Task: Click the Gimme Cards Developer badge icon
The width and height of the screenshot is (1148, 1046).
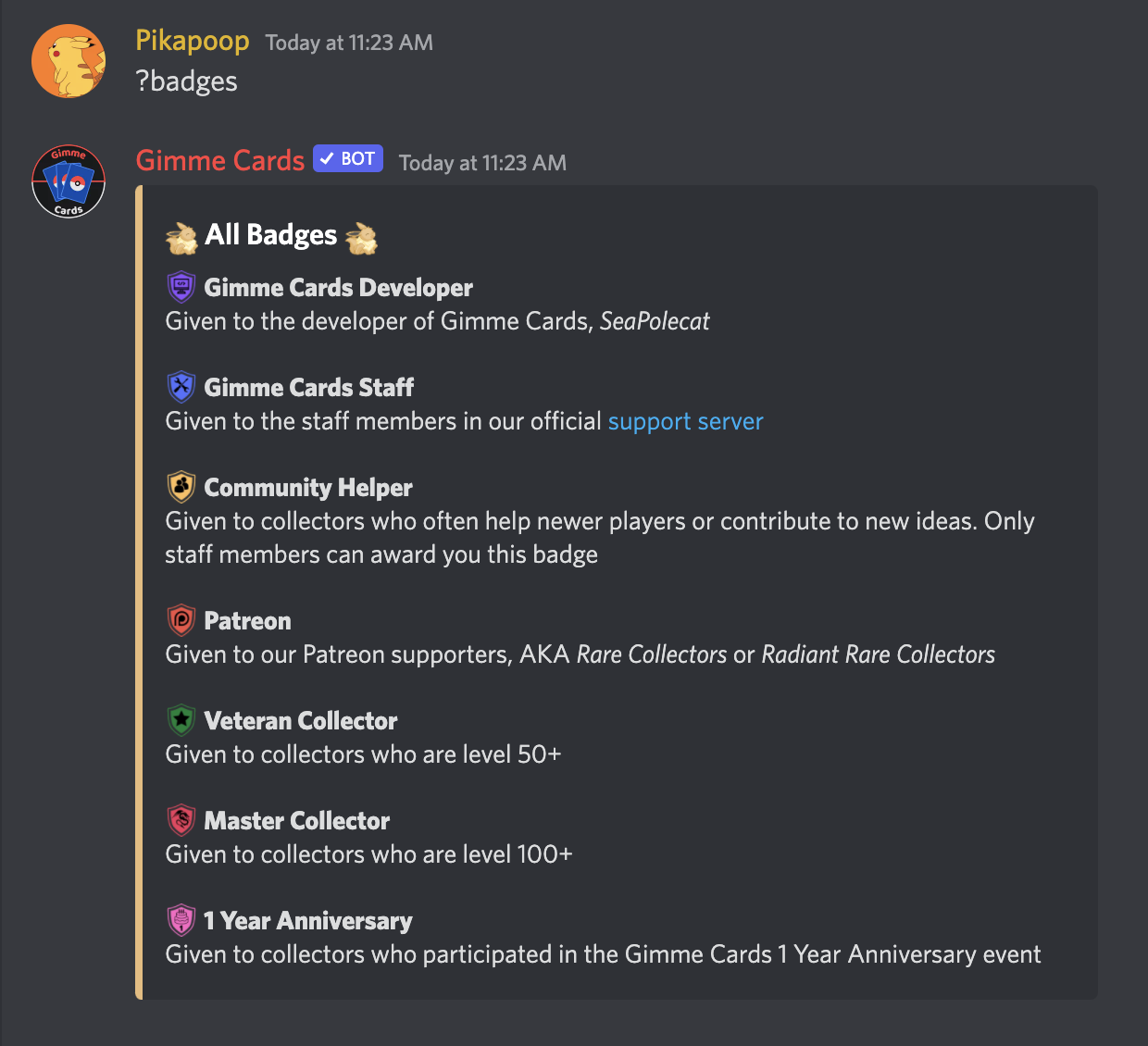Action: tap(181, 287)
